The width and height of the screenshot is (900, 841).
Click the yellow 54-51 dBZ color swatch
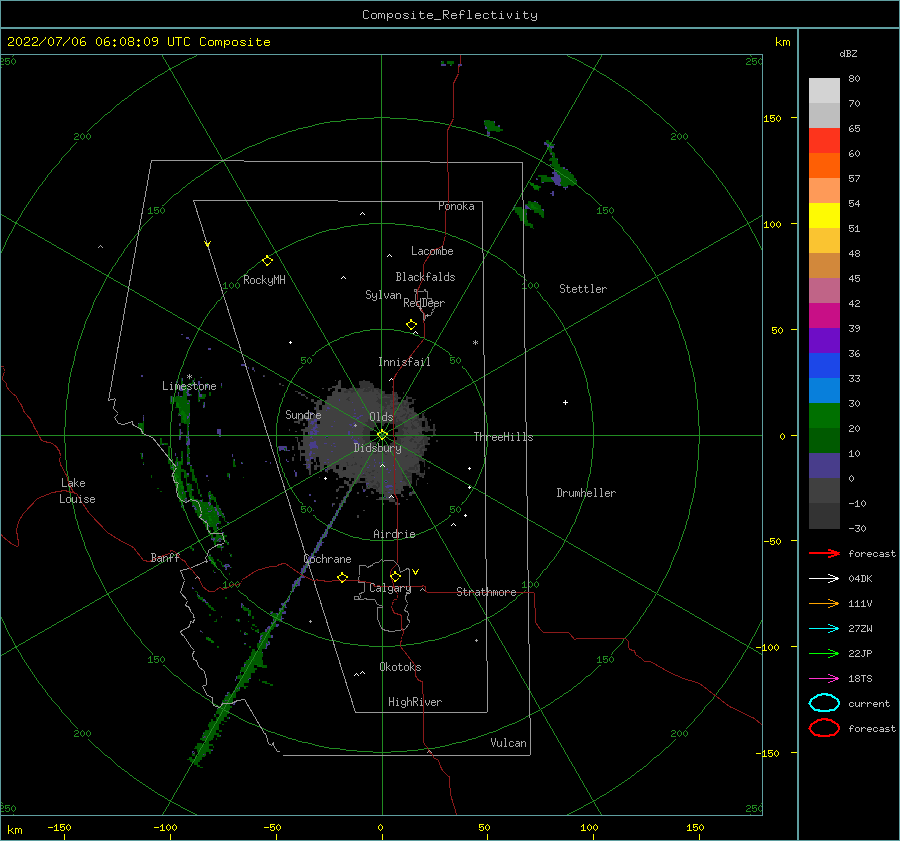click(x=824, y=215)
